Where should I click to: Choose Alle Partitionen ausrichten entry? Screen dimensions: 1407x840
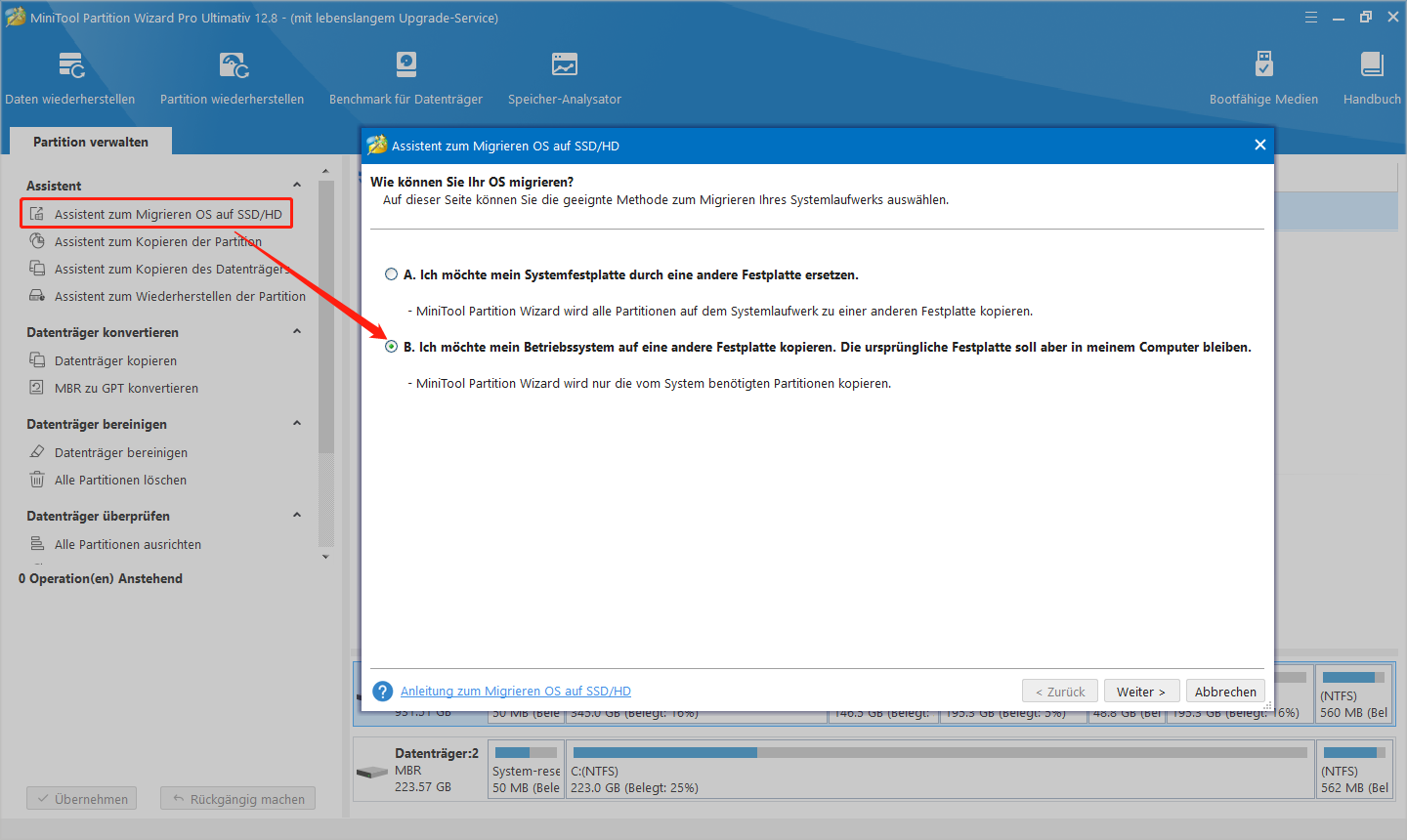pyautogui.click(x=128, y=544)
